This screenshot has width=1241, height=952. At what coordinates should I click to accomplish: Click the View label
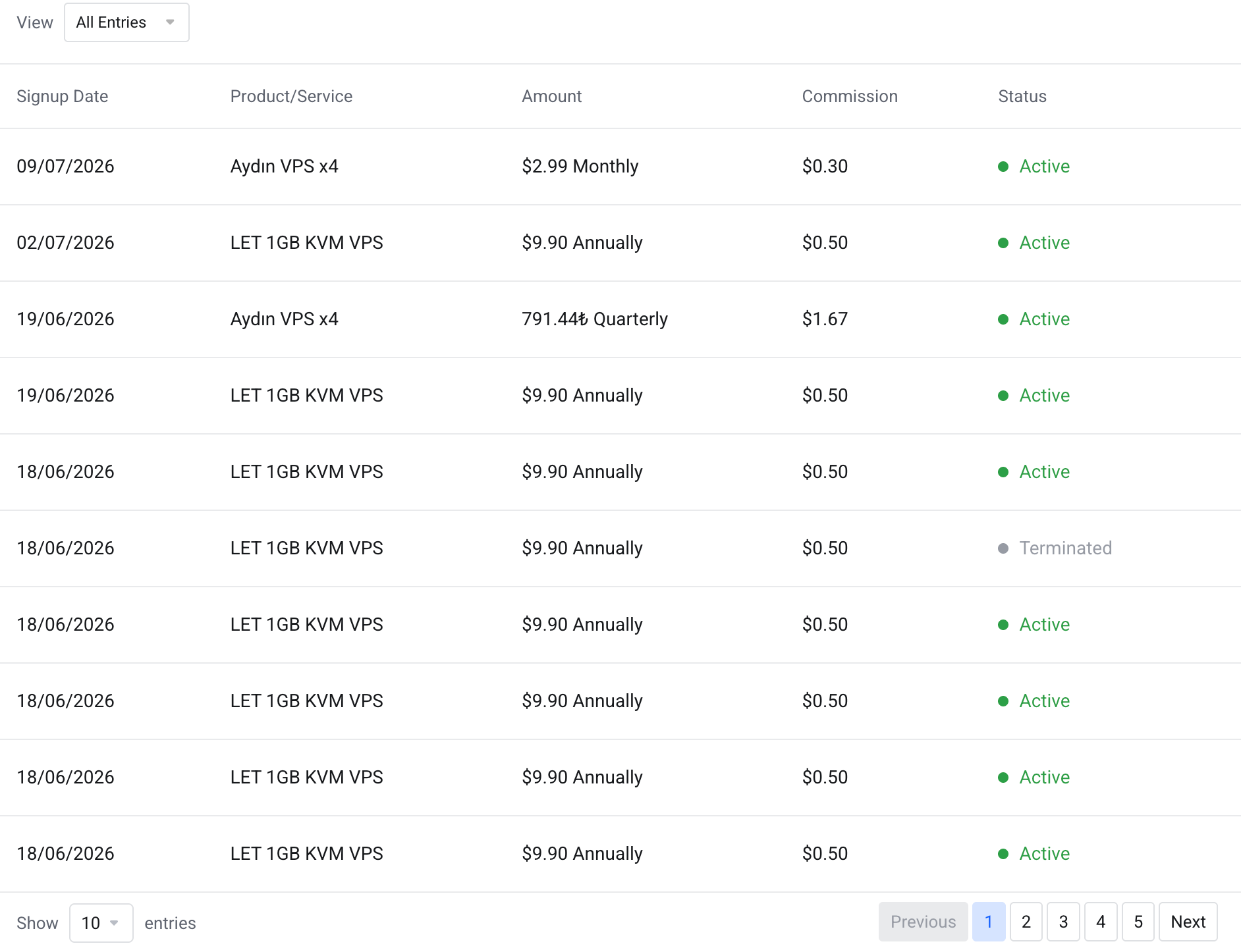coord(34,22)
